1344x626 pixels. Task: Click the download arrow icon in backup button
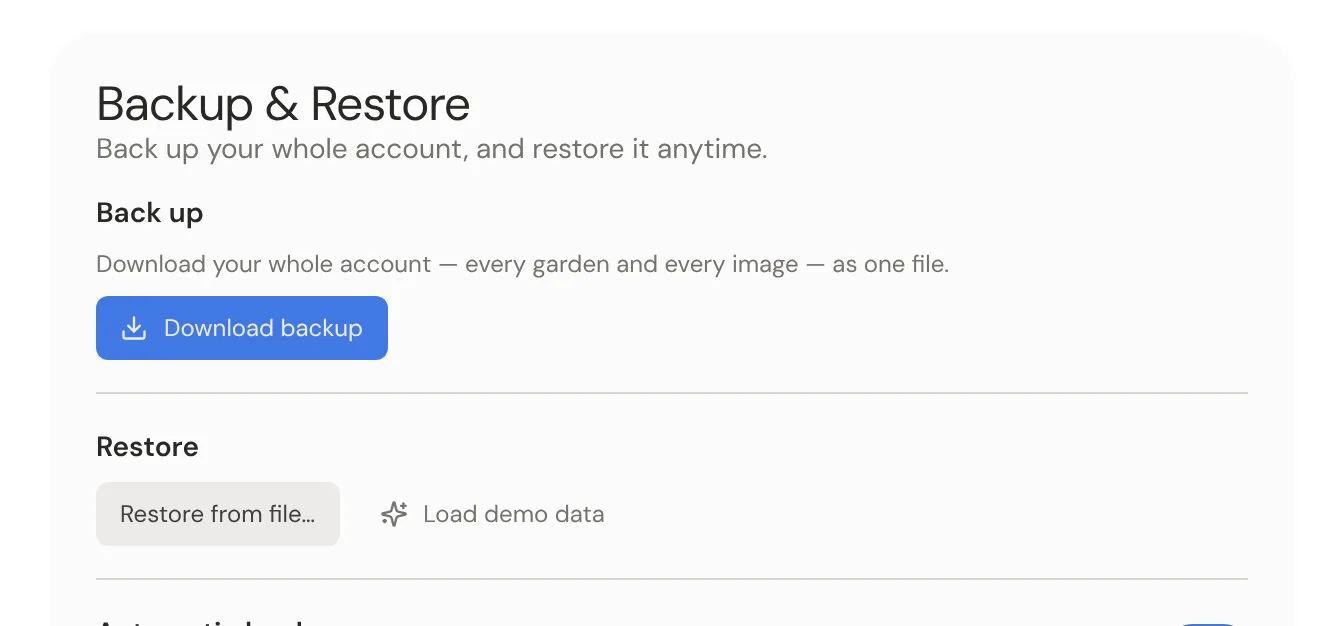tap(134, 328)
